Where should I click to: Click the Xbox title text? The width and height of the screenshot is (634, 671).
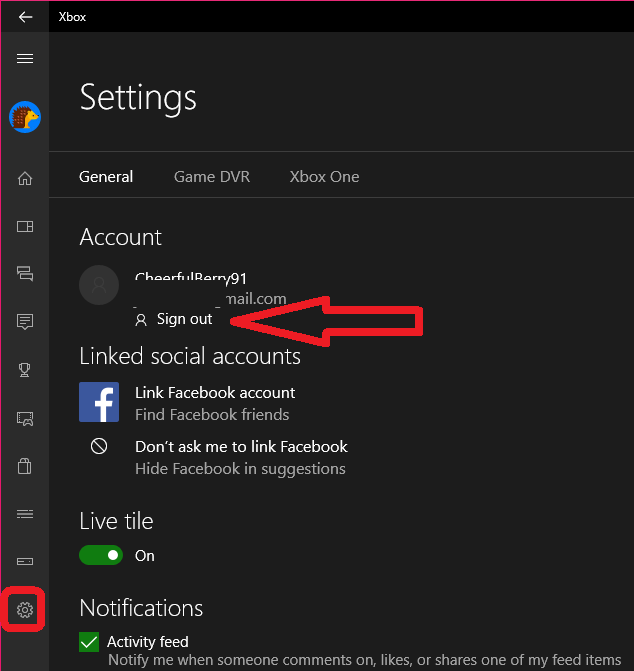pyautogui.click(x=72, y=17)
